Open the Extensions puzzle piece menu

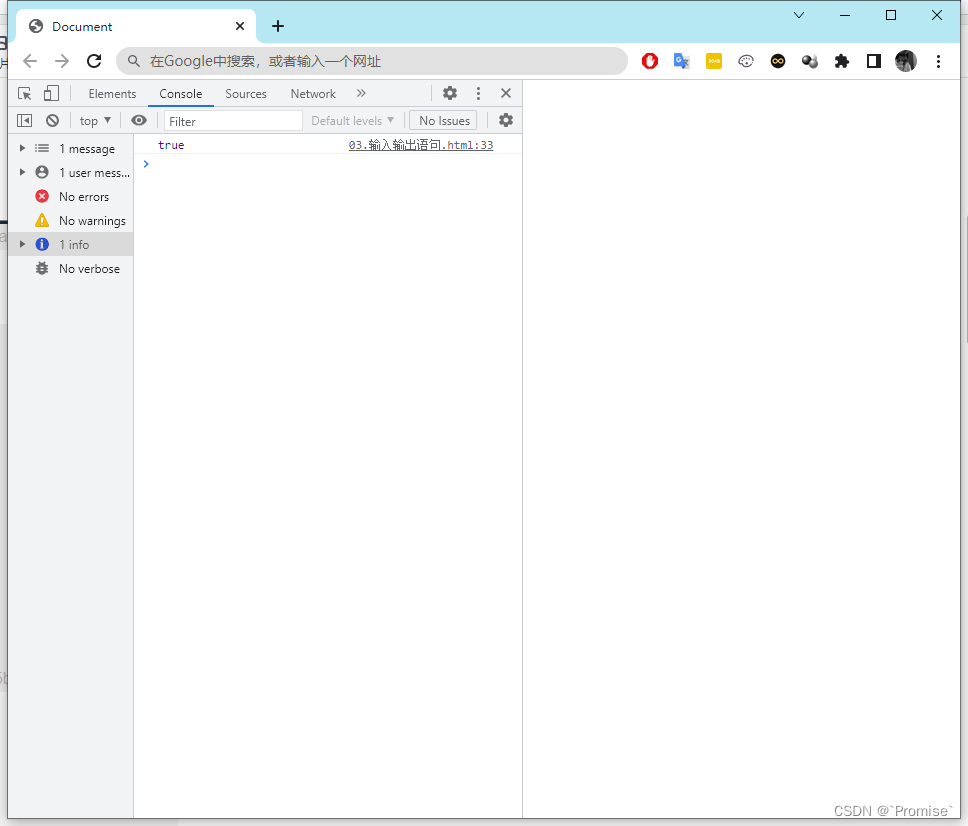(x=842, y=61)
